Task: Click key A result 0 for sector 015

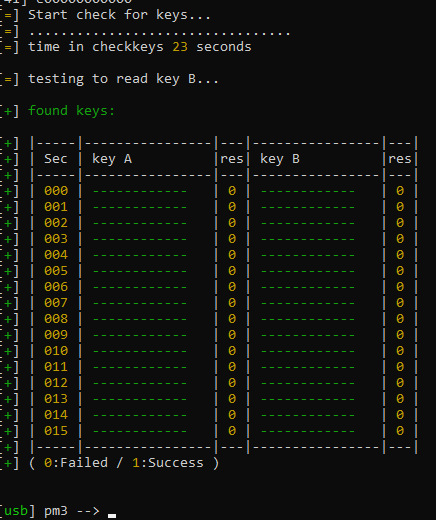Action: tap(232, 431)
